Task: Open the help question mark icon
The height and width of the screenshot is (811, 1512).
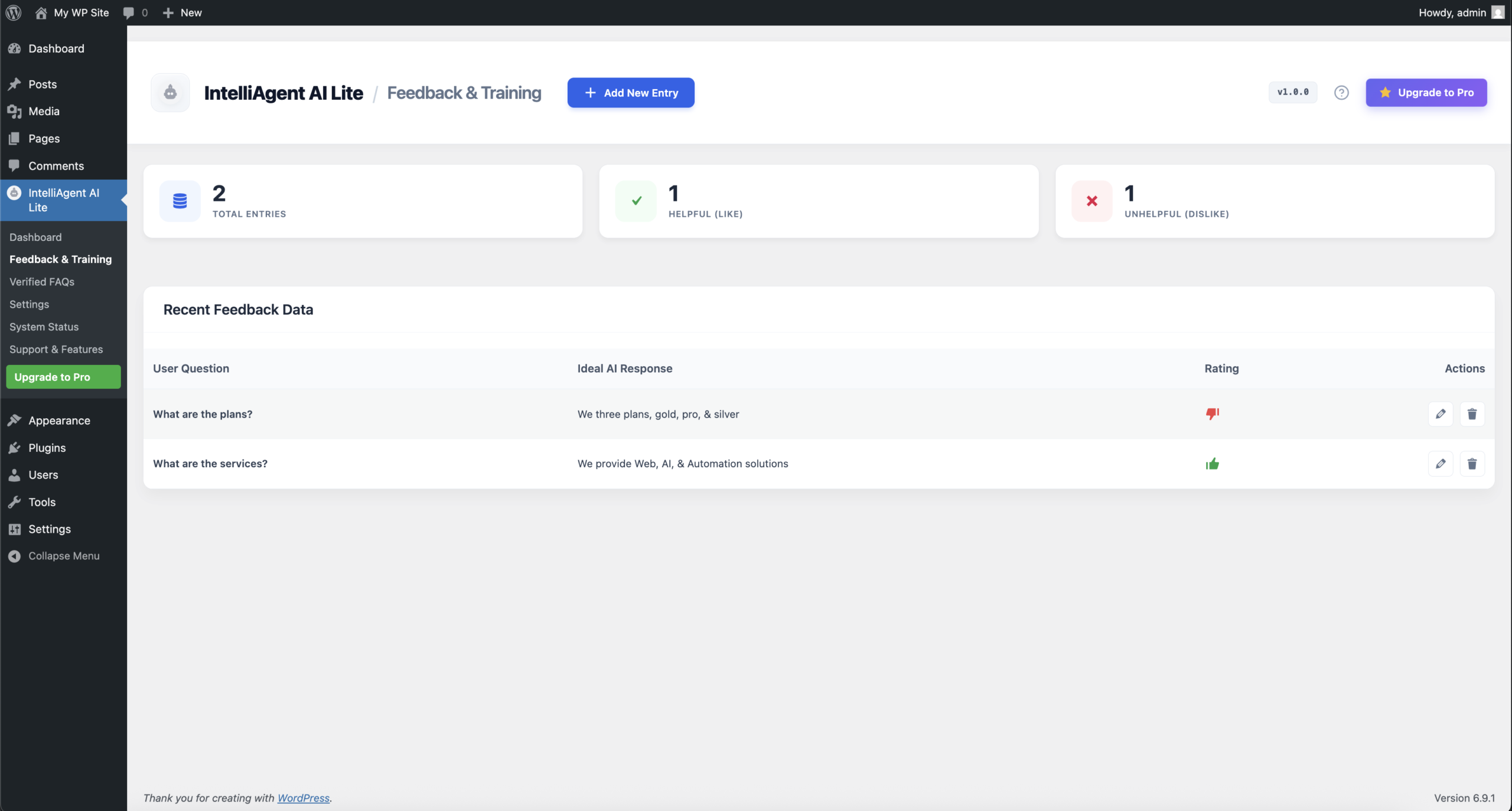Action: [1341, 92]
